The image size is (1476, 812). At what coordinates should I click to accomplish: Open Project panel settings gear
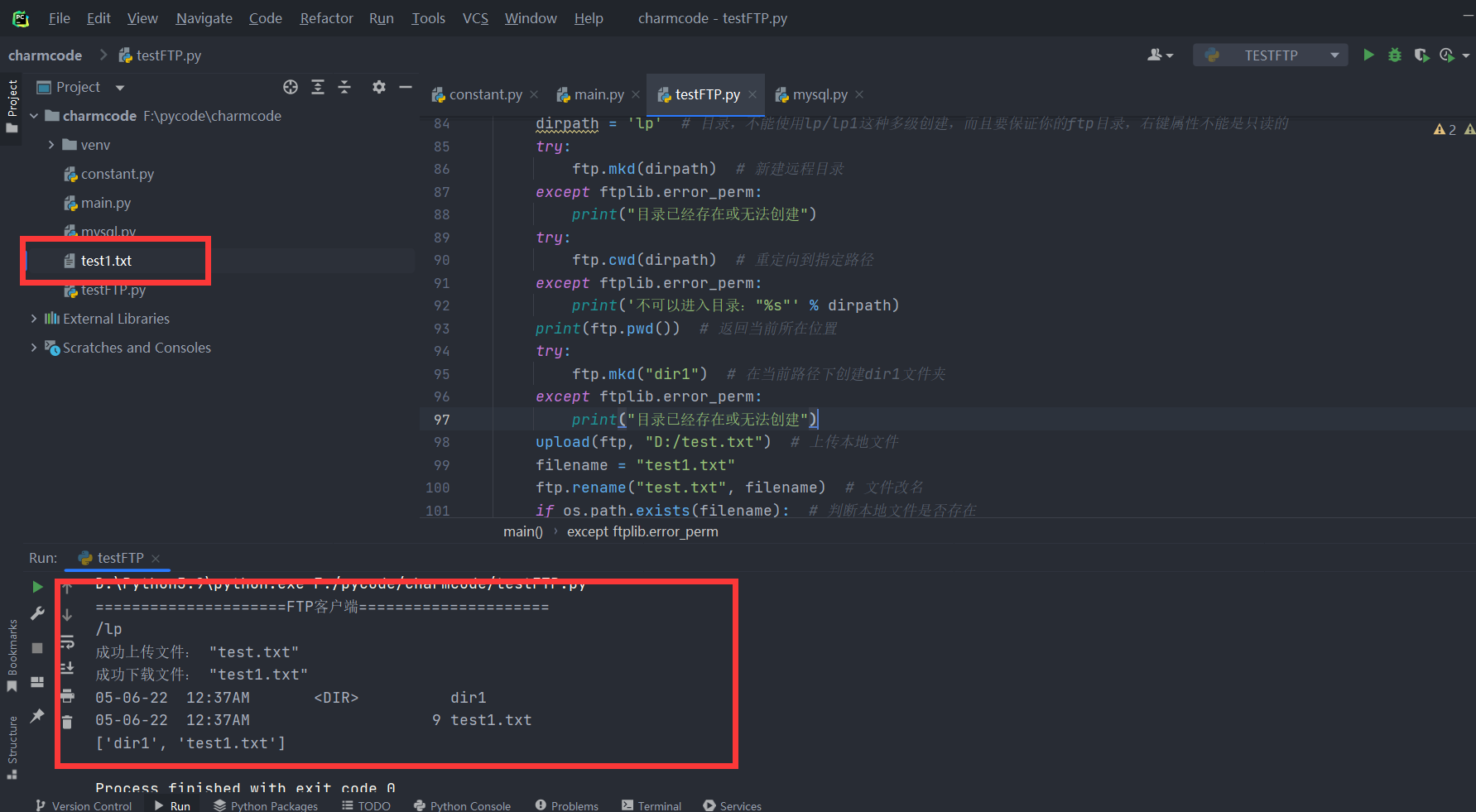pos(378,87)
